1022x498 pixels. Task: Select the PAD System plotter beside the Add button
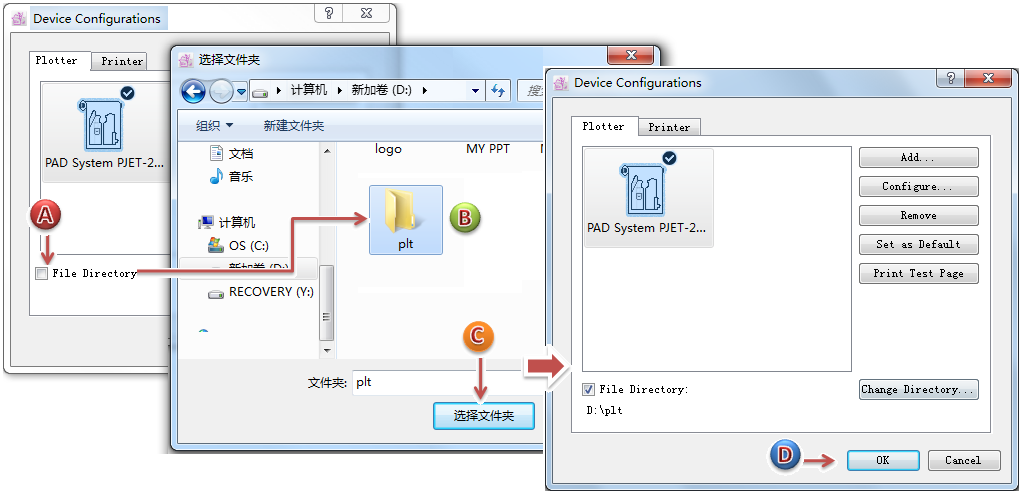pyautogui.click(x=648, y=198)
